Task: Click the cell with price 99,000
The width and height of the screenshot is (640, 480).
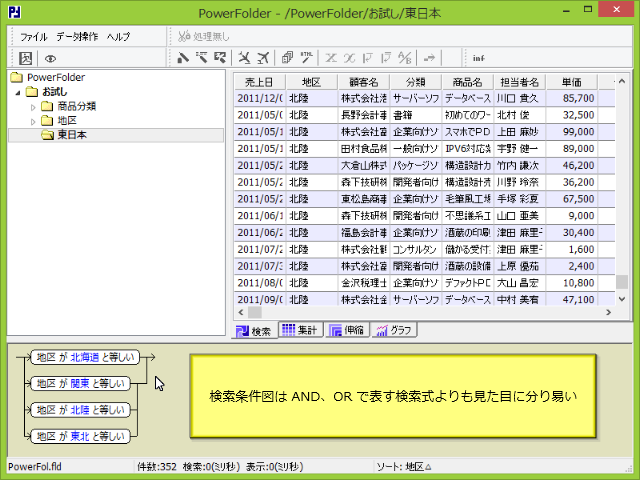Action: [572, 132]
